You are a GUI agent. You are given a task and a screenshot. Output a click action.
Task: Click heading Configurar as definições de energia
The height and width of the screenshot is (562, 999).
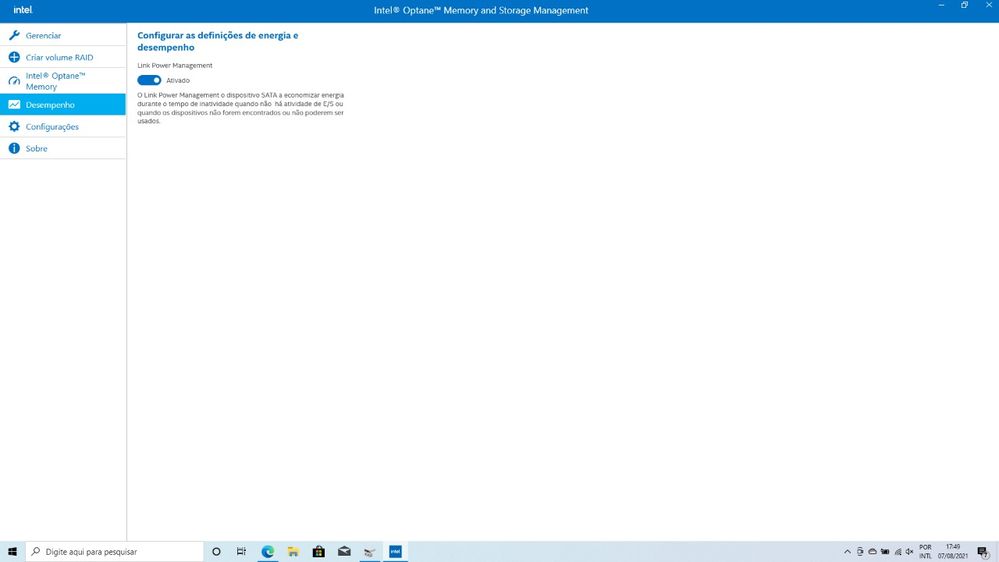pos(218,41)
